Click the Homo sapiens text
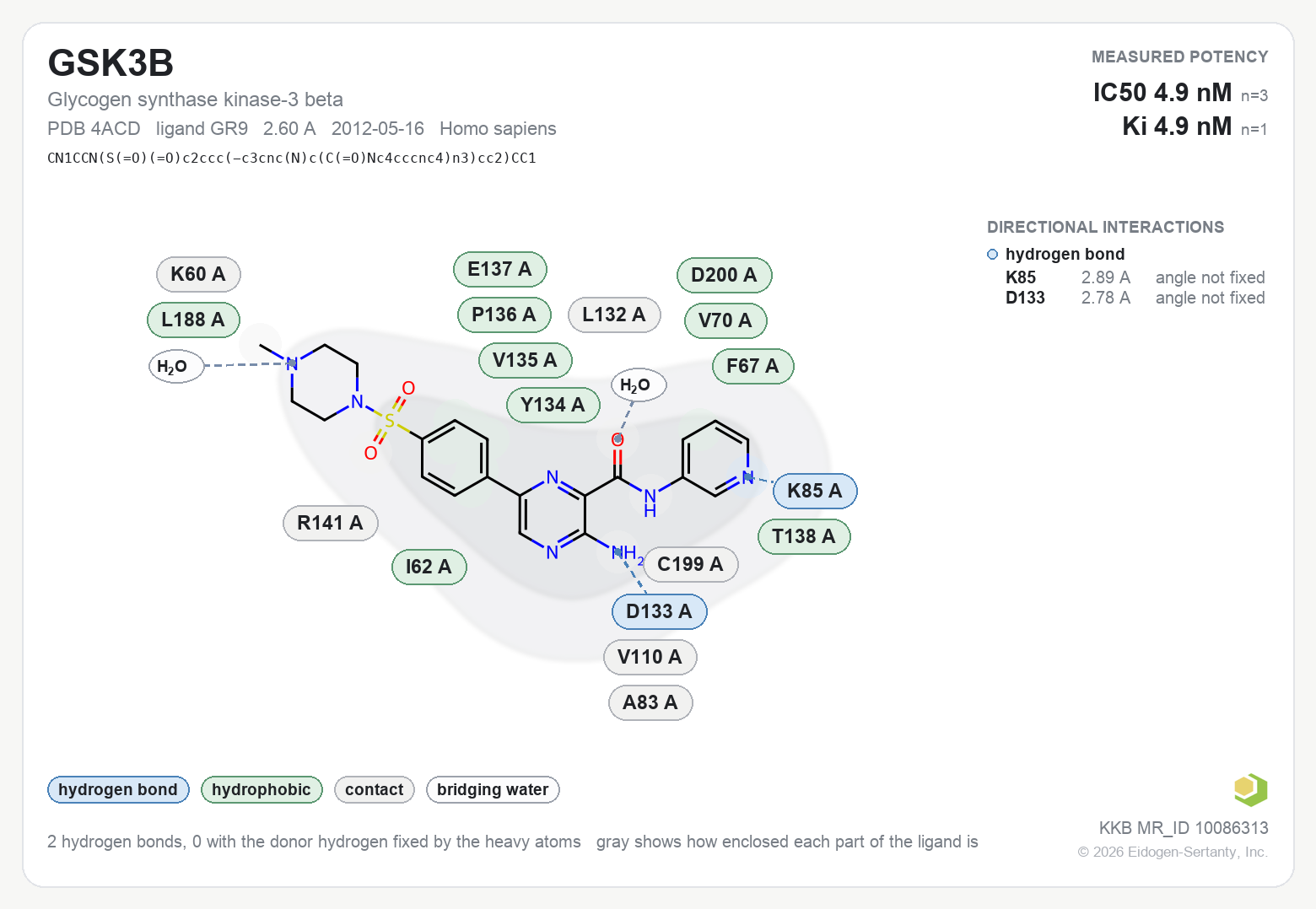The height and width of the screenshot is (909, 1316). click(498, 128)
